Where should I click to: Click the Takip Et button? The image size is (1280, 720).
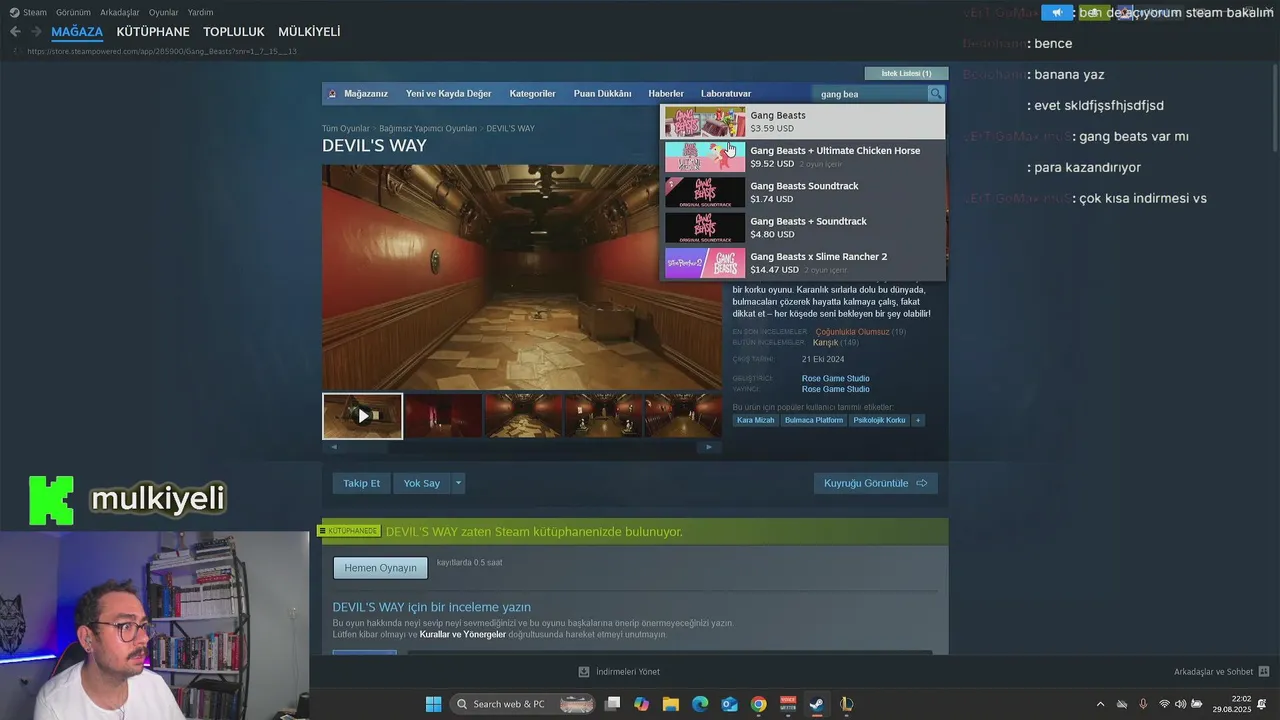pyautogui.click(x=361, y=483)
